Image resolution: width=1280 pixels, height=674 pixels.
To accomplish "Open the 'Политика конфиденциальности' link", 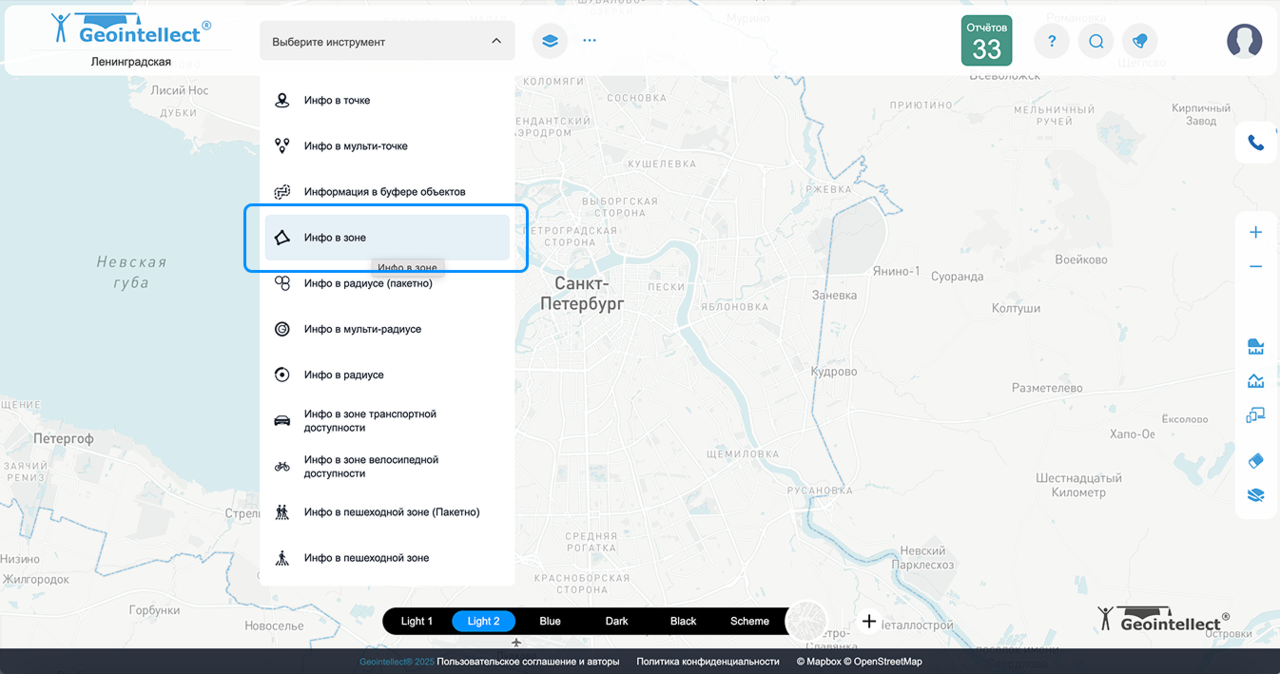I will pos(707,661).
